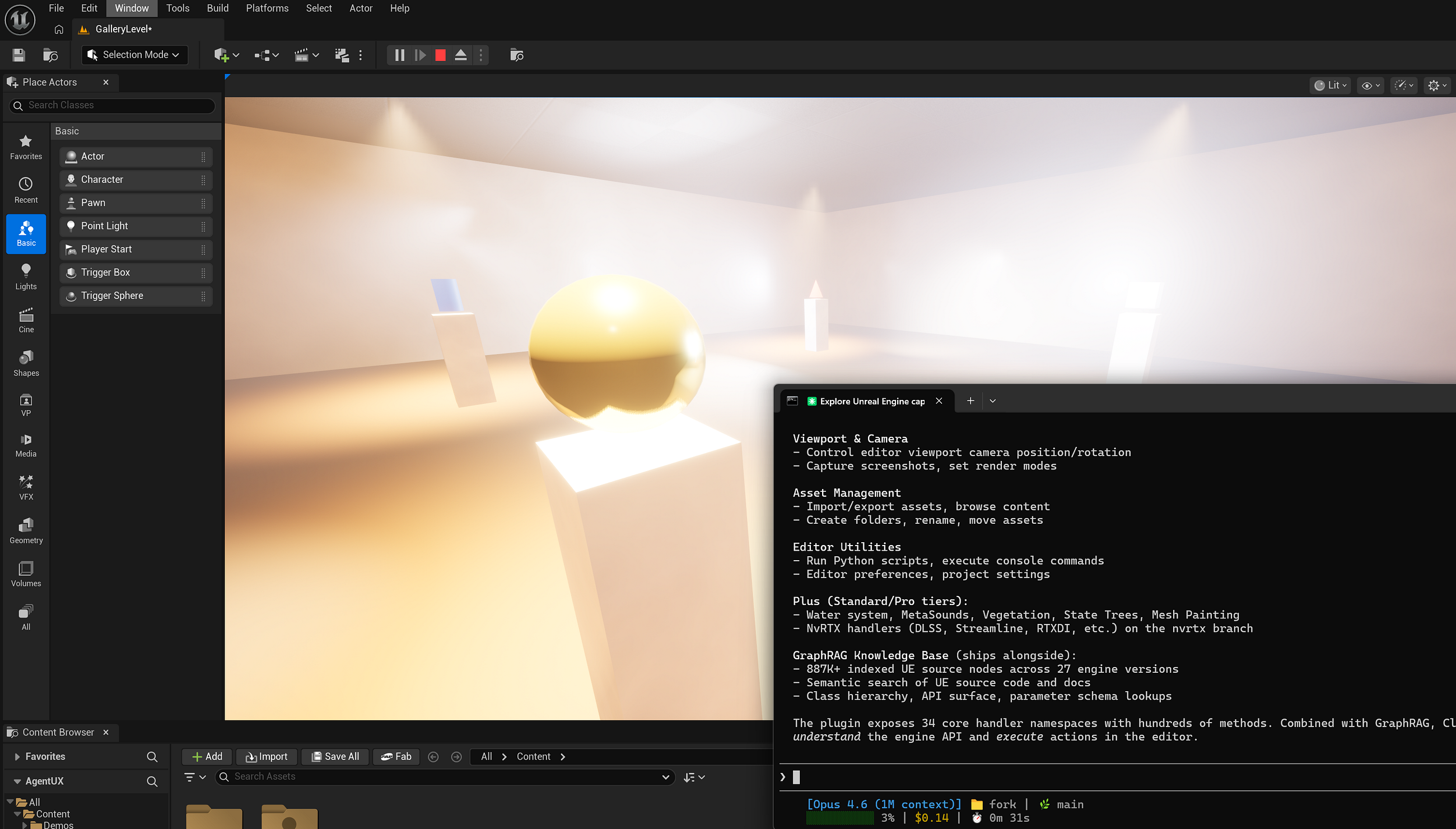Select the Lights category
Screen dimensions: 1456x829
click(26, 277)
